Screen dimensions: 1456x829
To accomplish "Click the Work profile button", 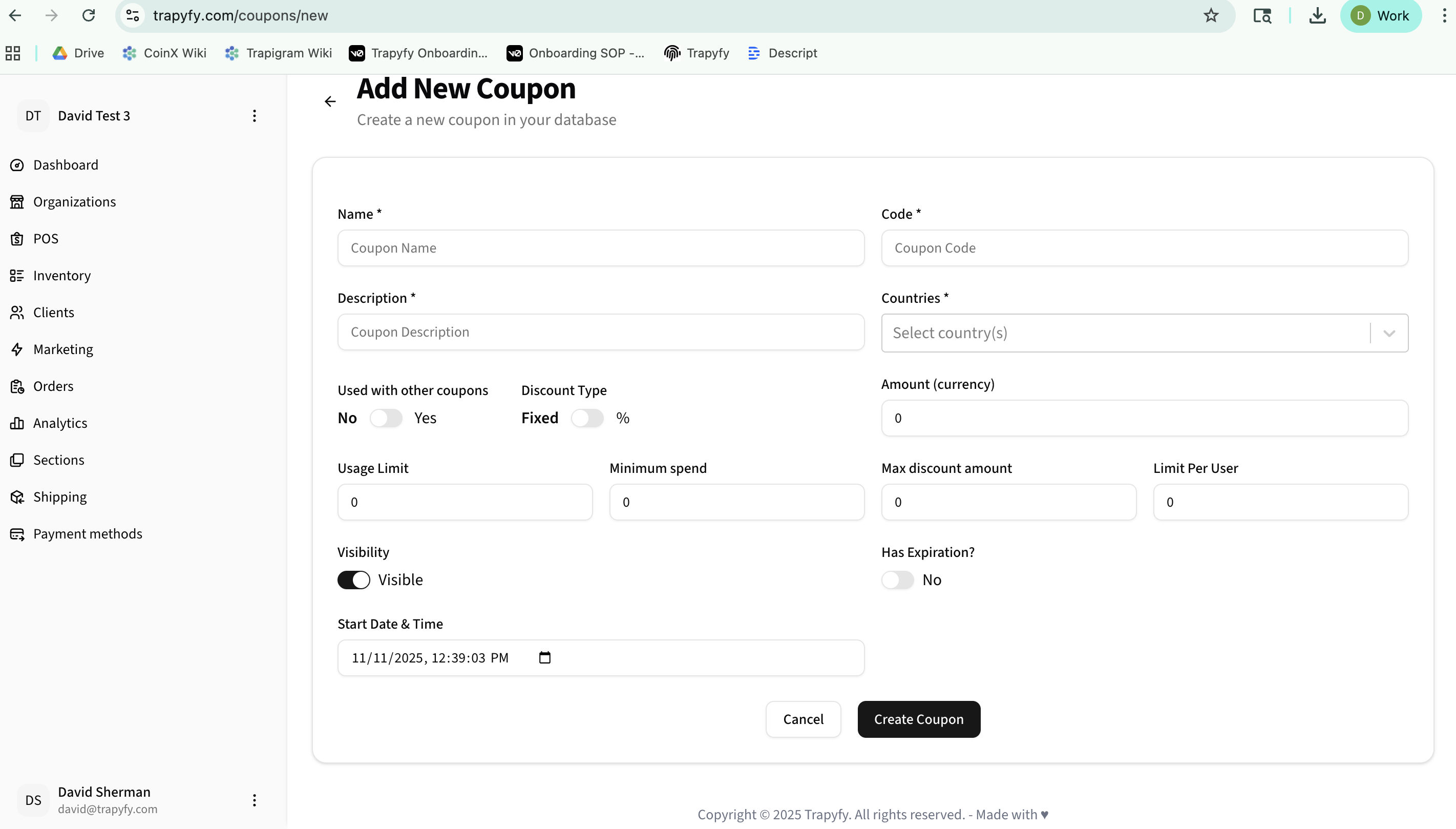I will (1381, 15).
